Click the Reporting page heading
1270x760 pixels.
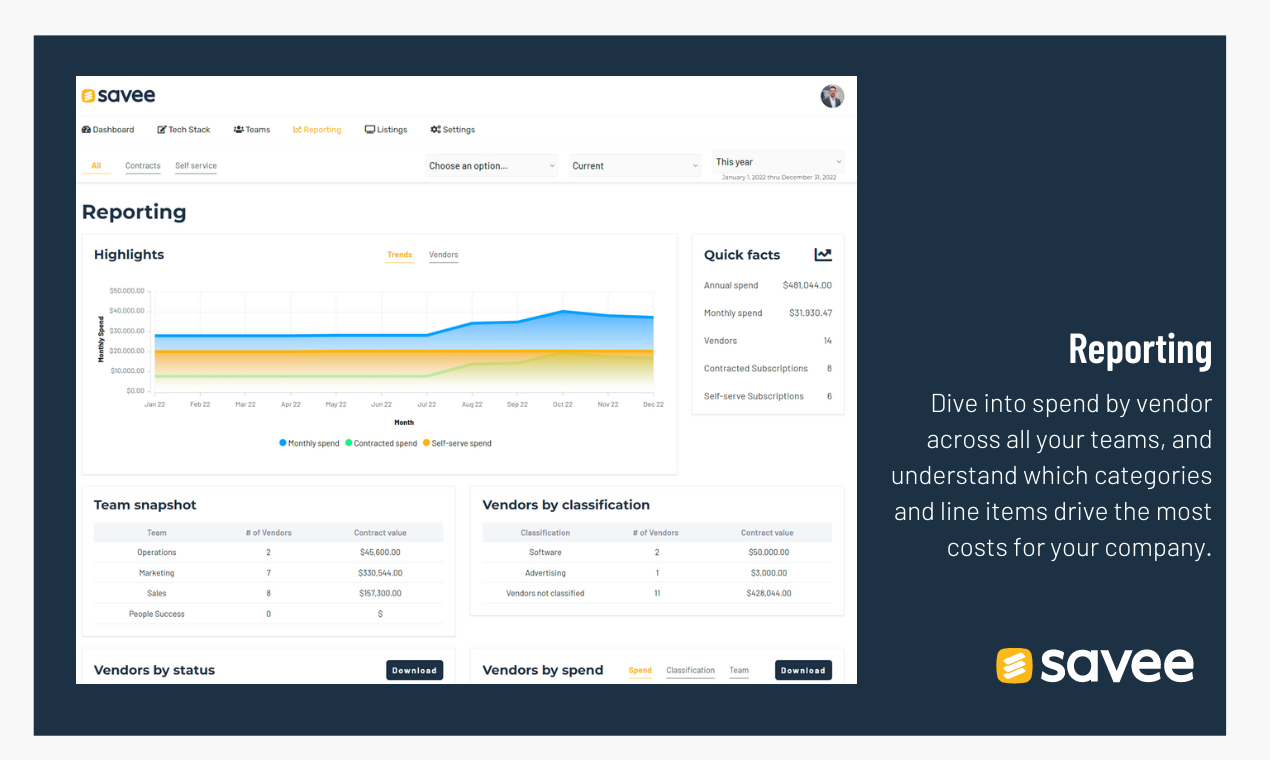pos(134,212)
